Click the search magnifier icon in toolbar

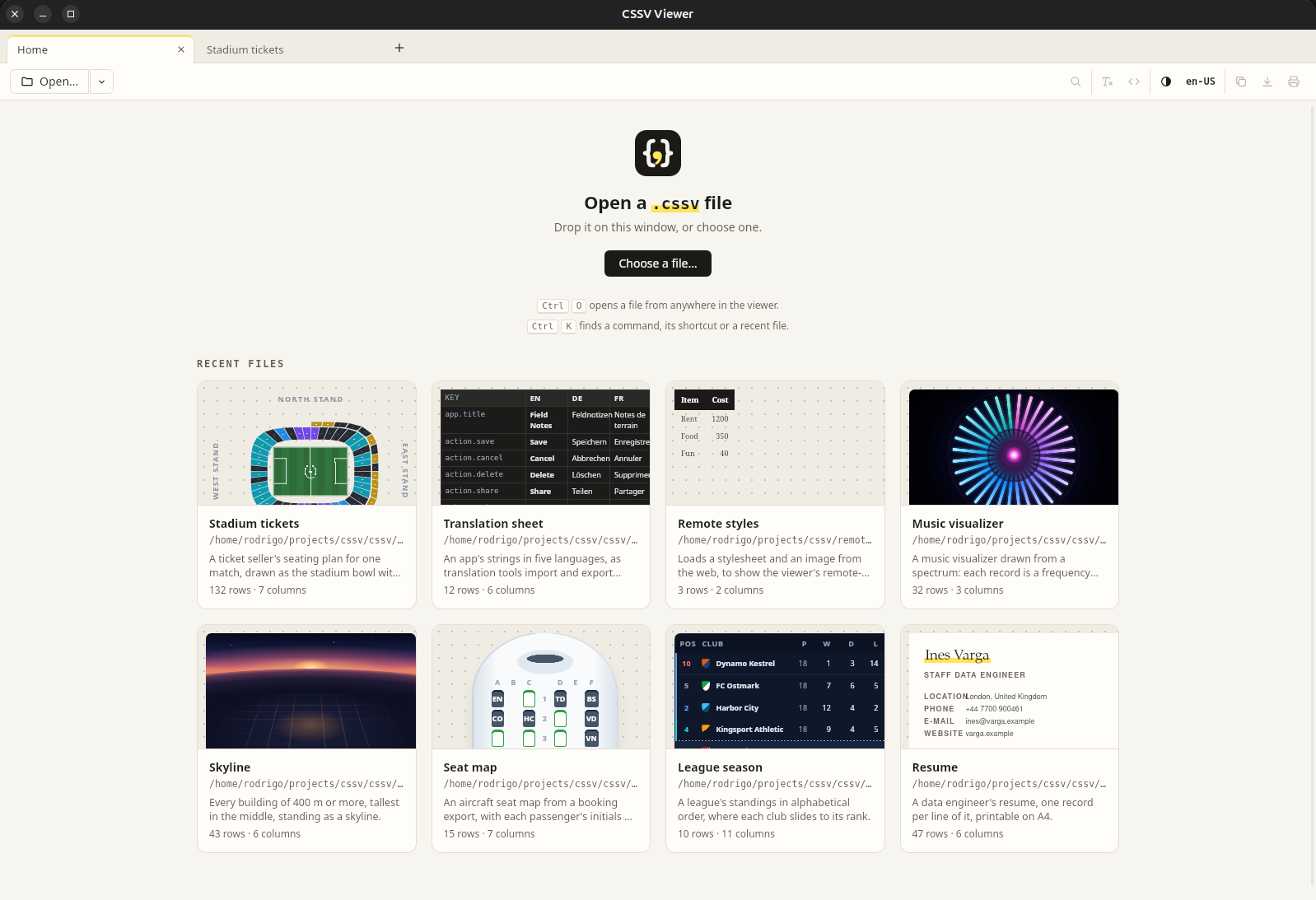tap(1076, 82)
